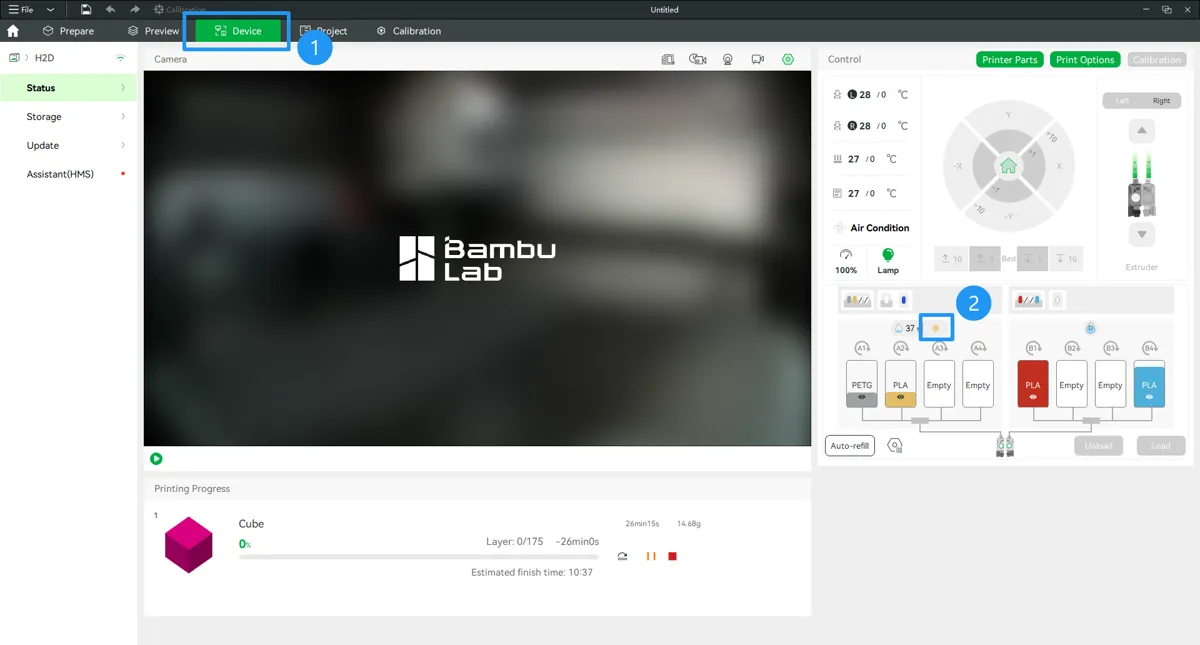Image resolution: width=1200 pixels, height=645 pixels.
Task: Open camera settings green hexagon icon
Action: (x=788, y=59)
